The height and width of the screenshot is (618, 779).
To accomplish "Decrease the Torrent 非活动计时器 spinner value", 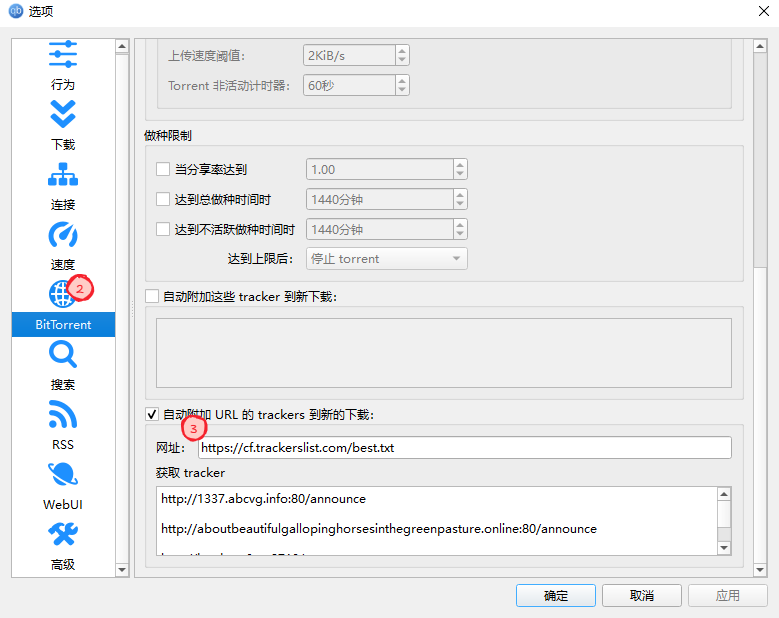I will [x=402, y=90].
